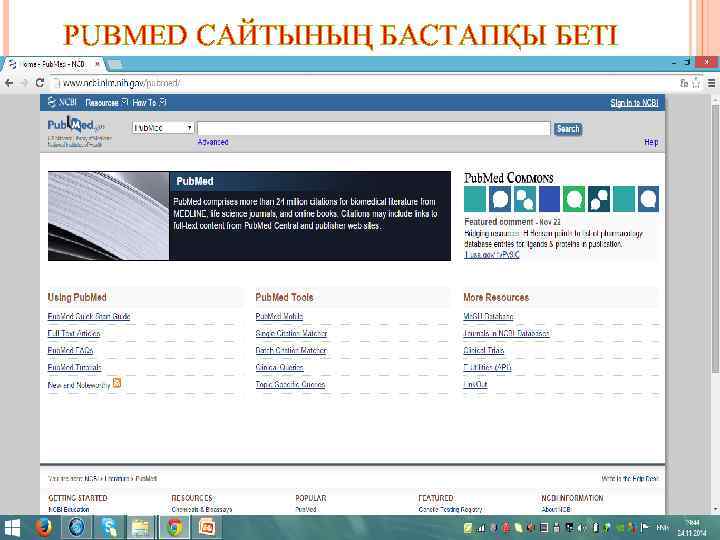720x540 pixels.
Task: Open the Full Text Articles link
Action: point(74,333)
